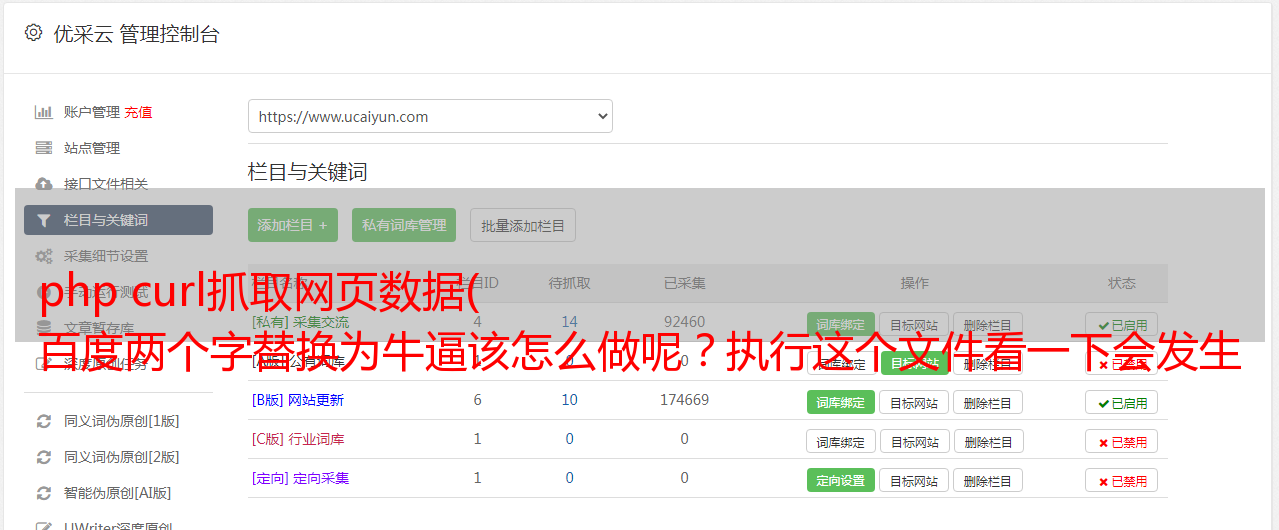This screenshot has height=530, width=1279.
Task: Click 目标网站 for 采集交流 row
Action: point(914,324)
